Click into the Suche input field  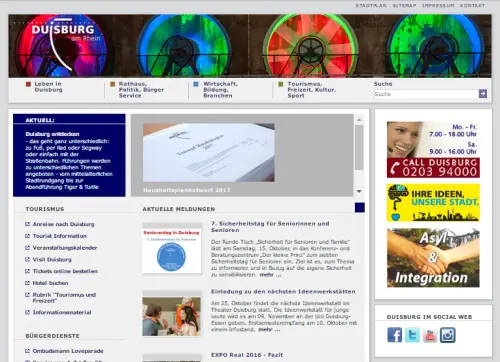pos(426,94)
